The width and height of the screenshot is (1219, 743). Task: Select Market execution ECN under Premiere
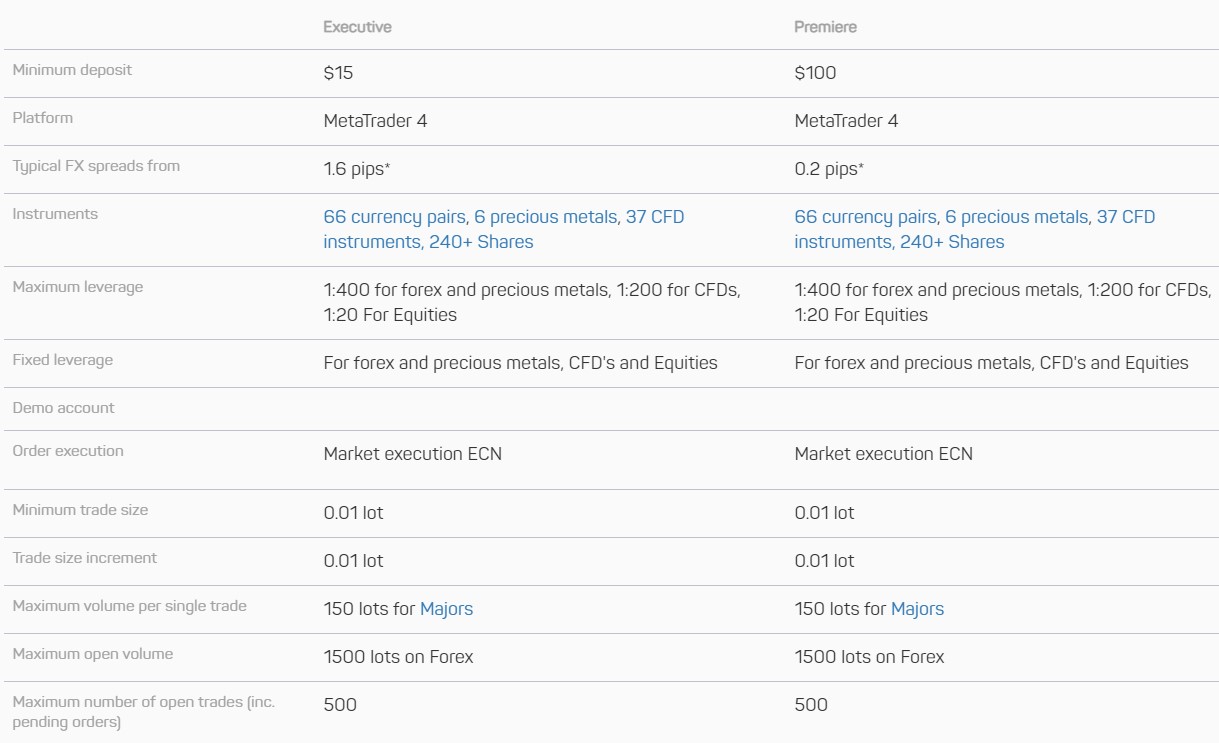tap(883, 454)
